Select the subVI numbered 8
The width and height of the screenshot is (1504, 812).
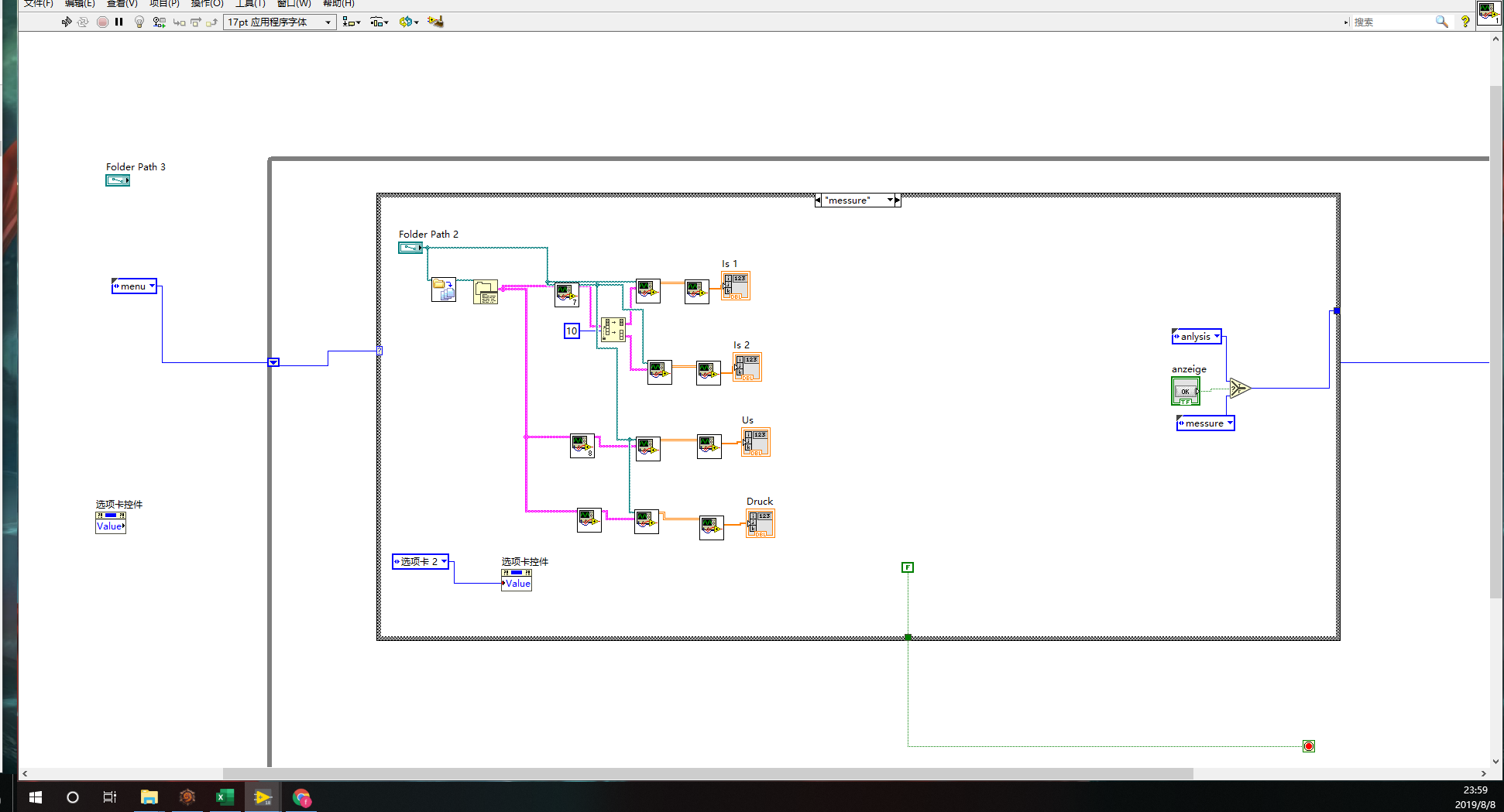582,446
